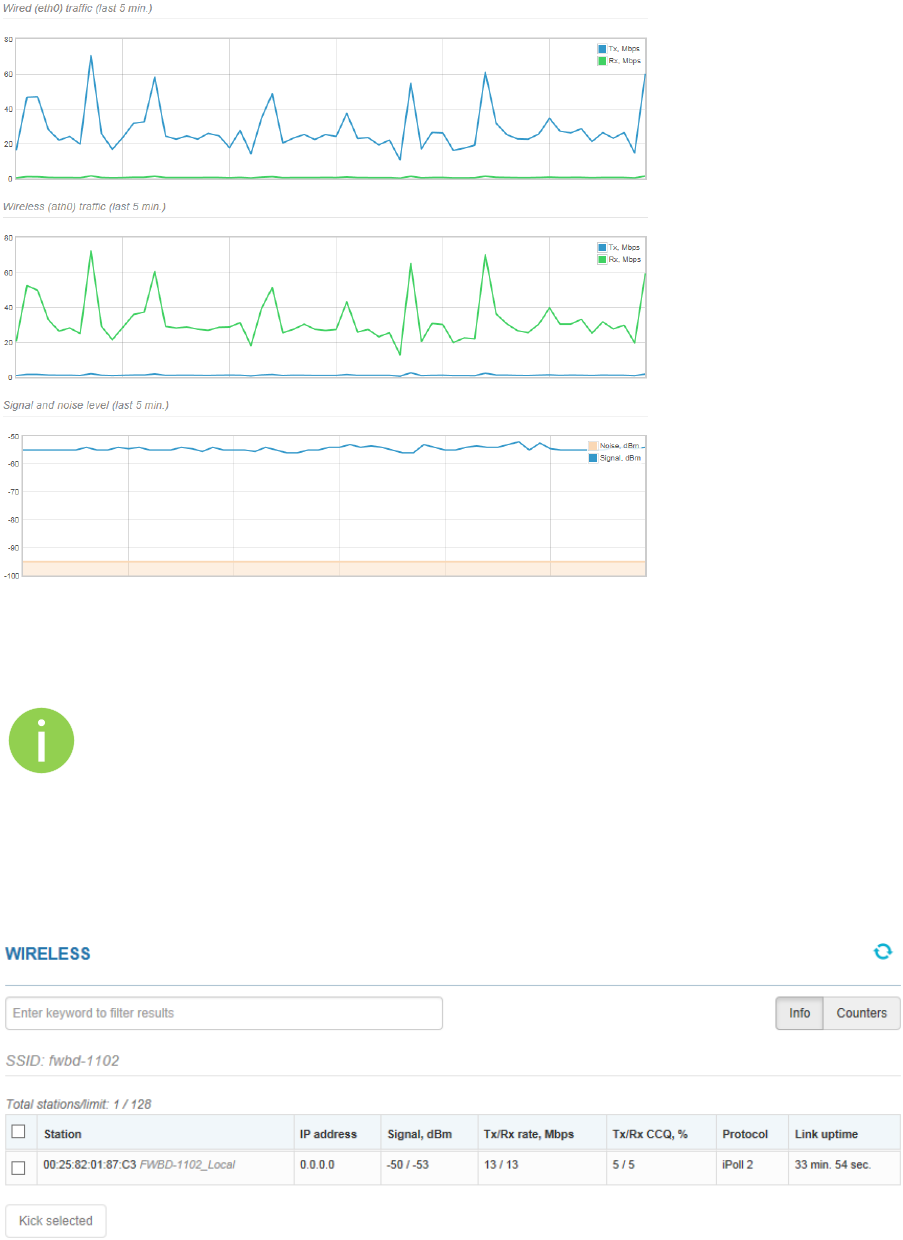The image size is (903, 1240).
Task: Switch to the Counters tab
Action: click(x=862, y=1013)
